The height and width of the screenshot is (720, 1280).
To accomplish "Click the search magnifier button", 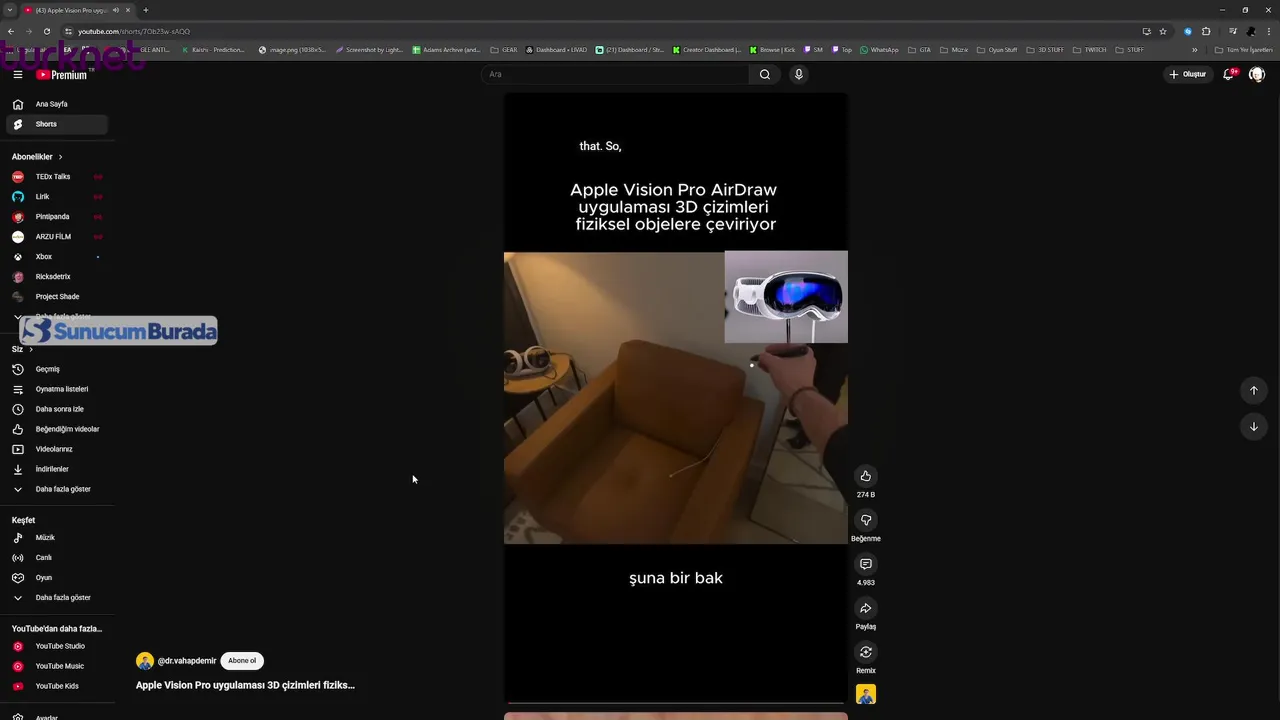I will [765, 74].
